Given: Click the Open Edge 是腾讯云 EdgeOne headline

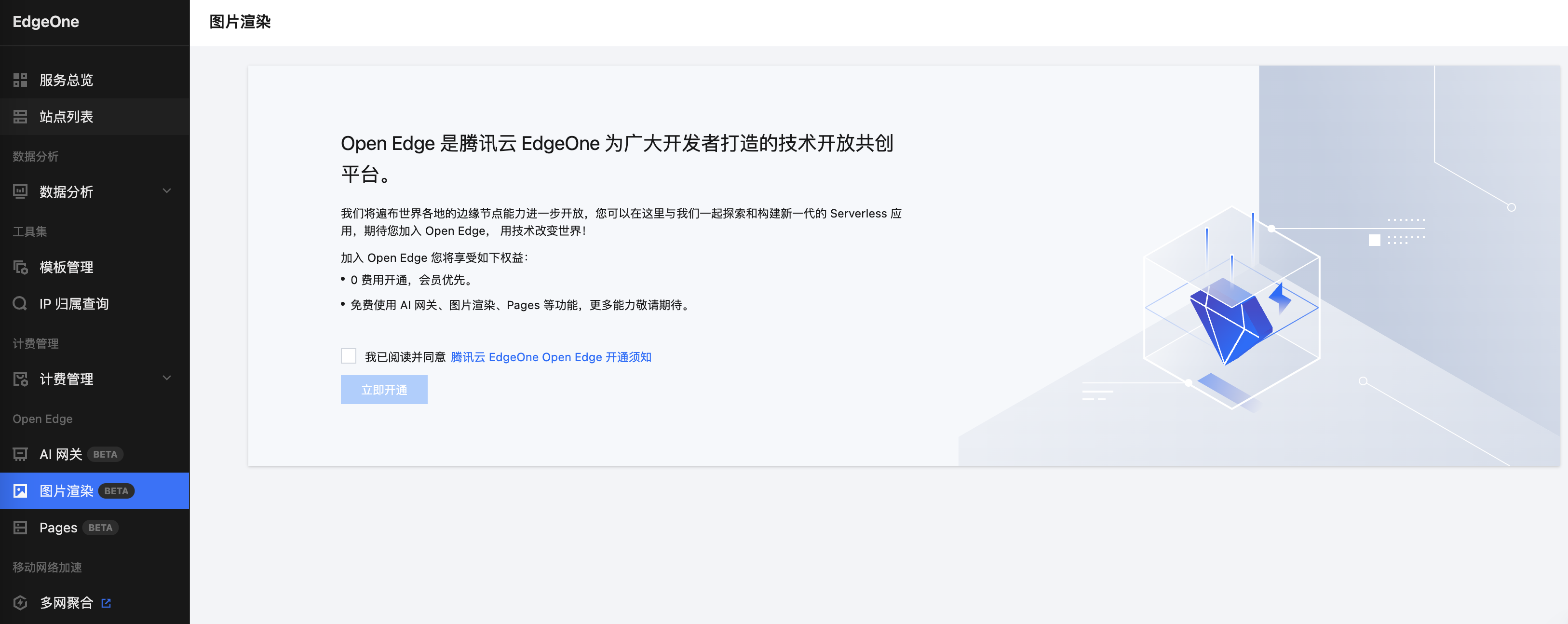Looking at the screenshot, I should point(617,158).
